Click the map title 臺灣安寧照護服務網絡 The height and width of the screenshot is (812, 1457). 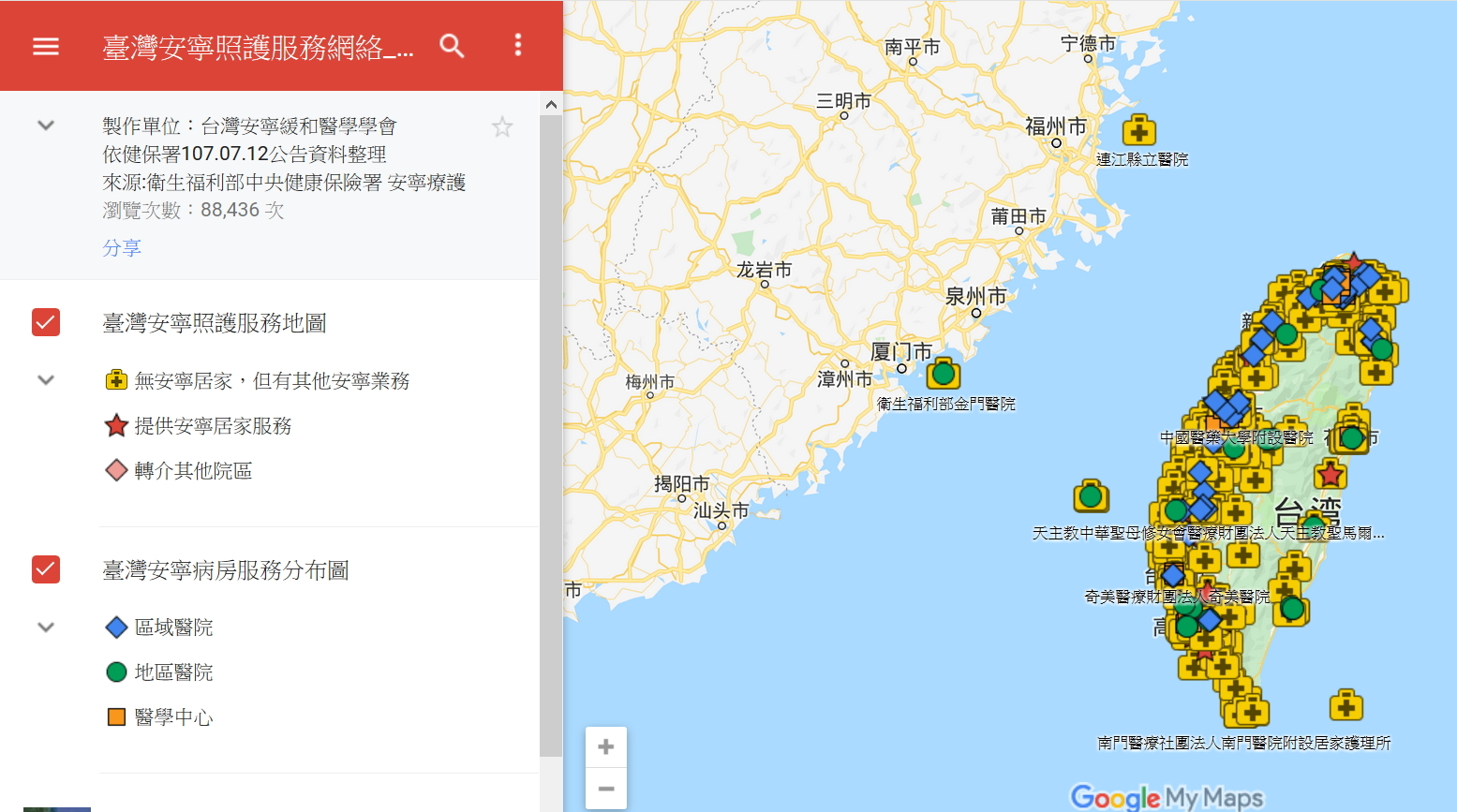click(258, 47)
